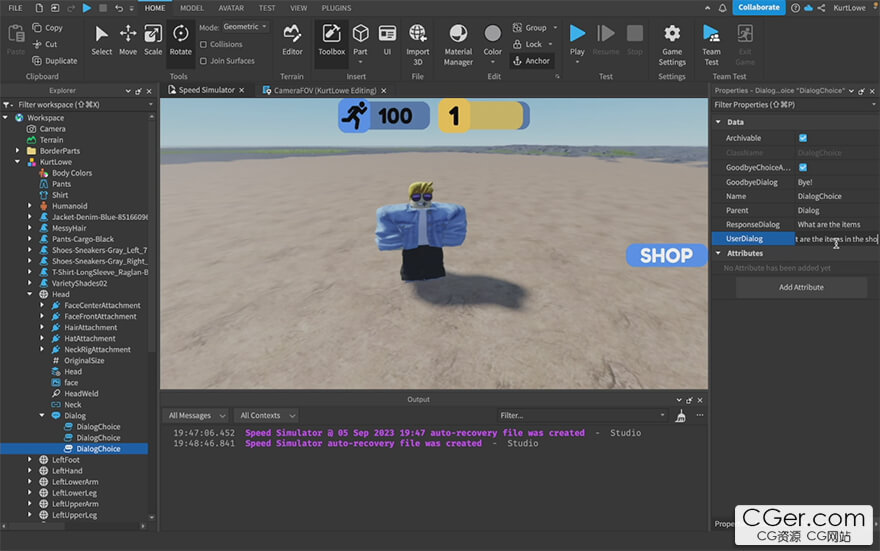The image size is (880, 551).
Task: Click the Lock tool
Action: pos(528,44)
